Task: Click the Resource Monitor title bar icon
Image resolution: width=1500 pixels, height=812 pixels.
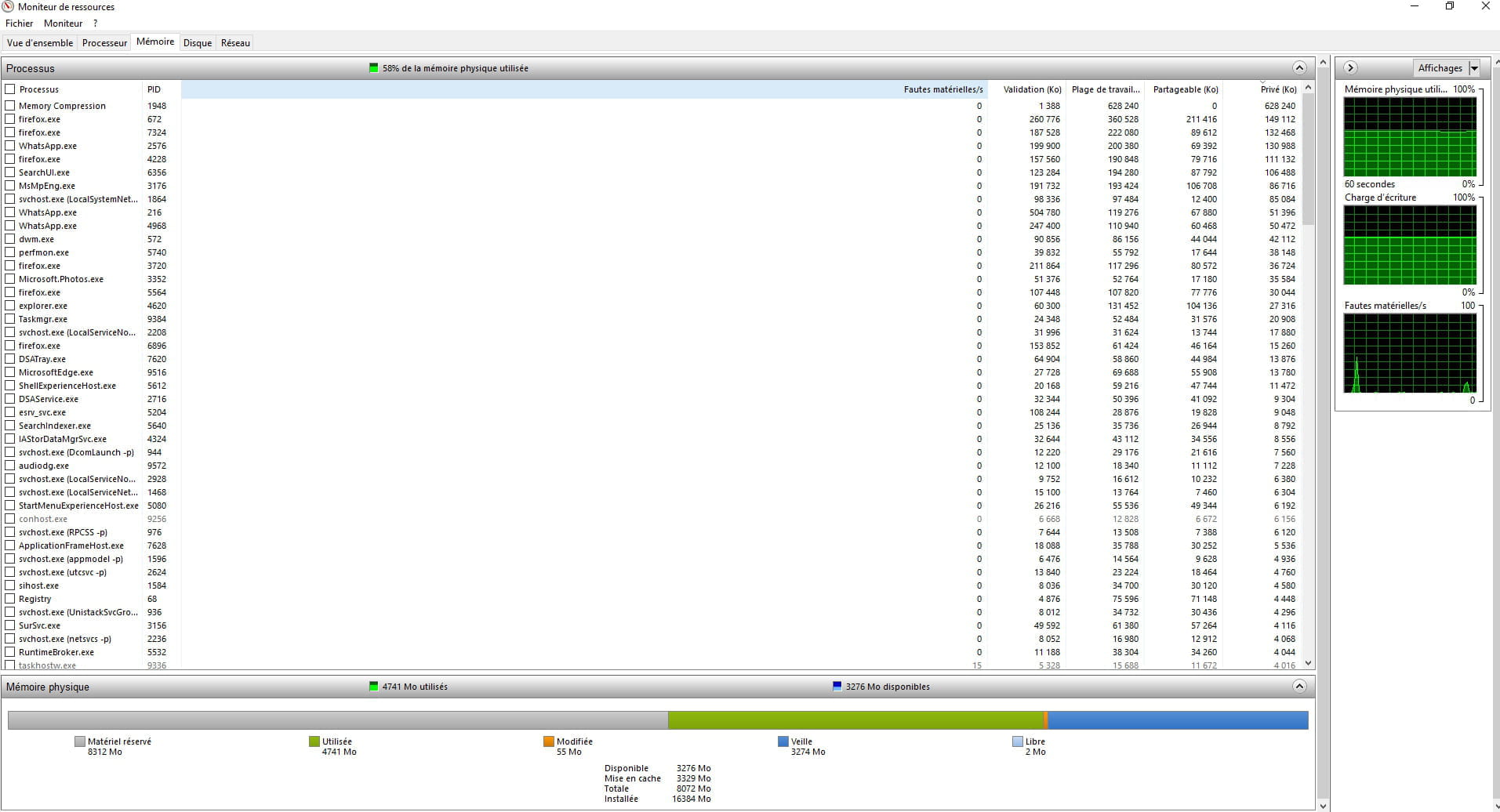Action: [8, 6]
